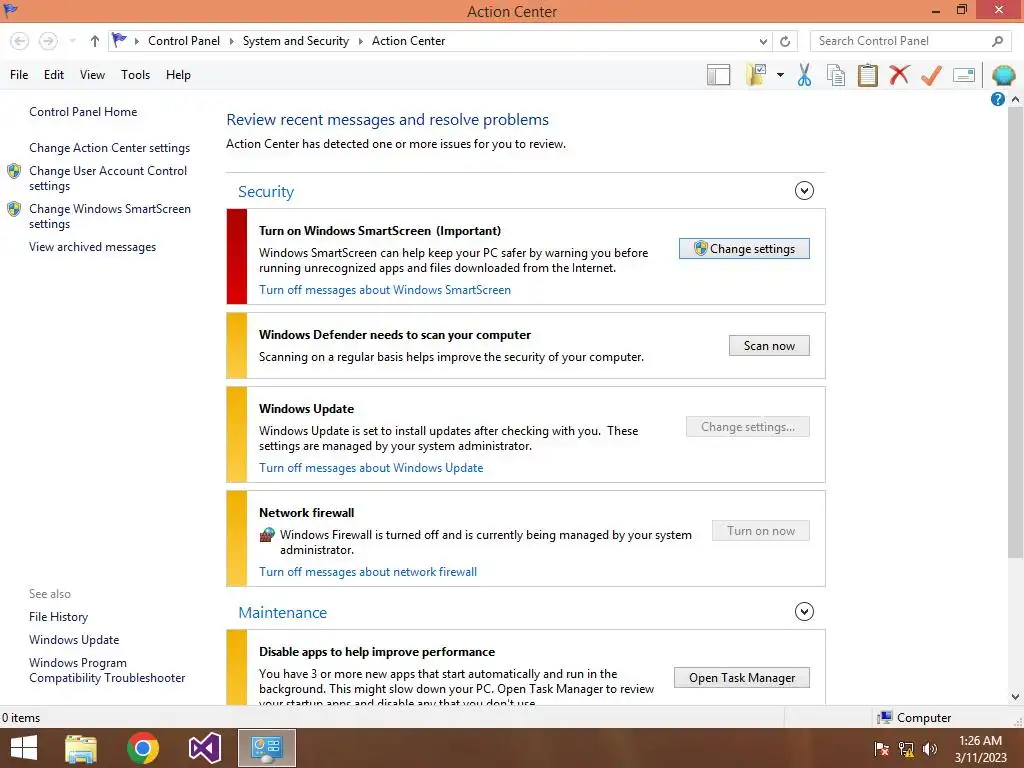Expand the arrow after System and Security breadcrumb
This screenshot has width=1024, height=768.
coord(360,41)
